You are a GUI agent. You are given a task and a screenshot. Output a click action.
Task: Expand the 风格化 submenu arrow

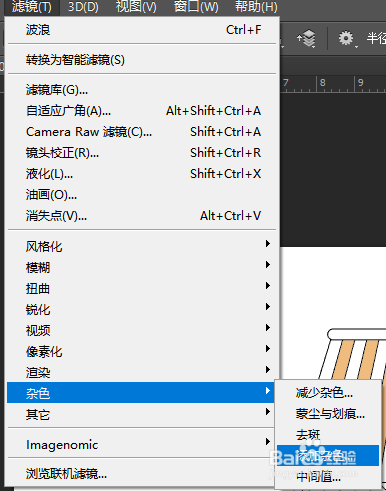point(267,244)
